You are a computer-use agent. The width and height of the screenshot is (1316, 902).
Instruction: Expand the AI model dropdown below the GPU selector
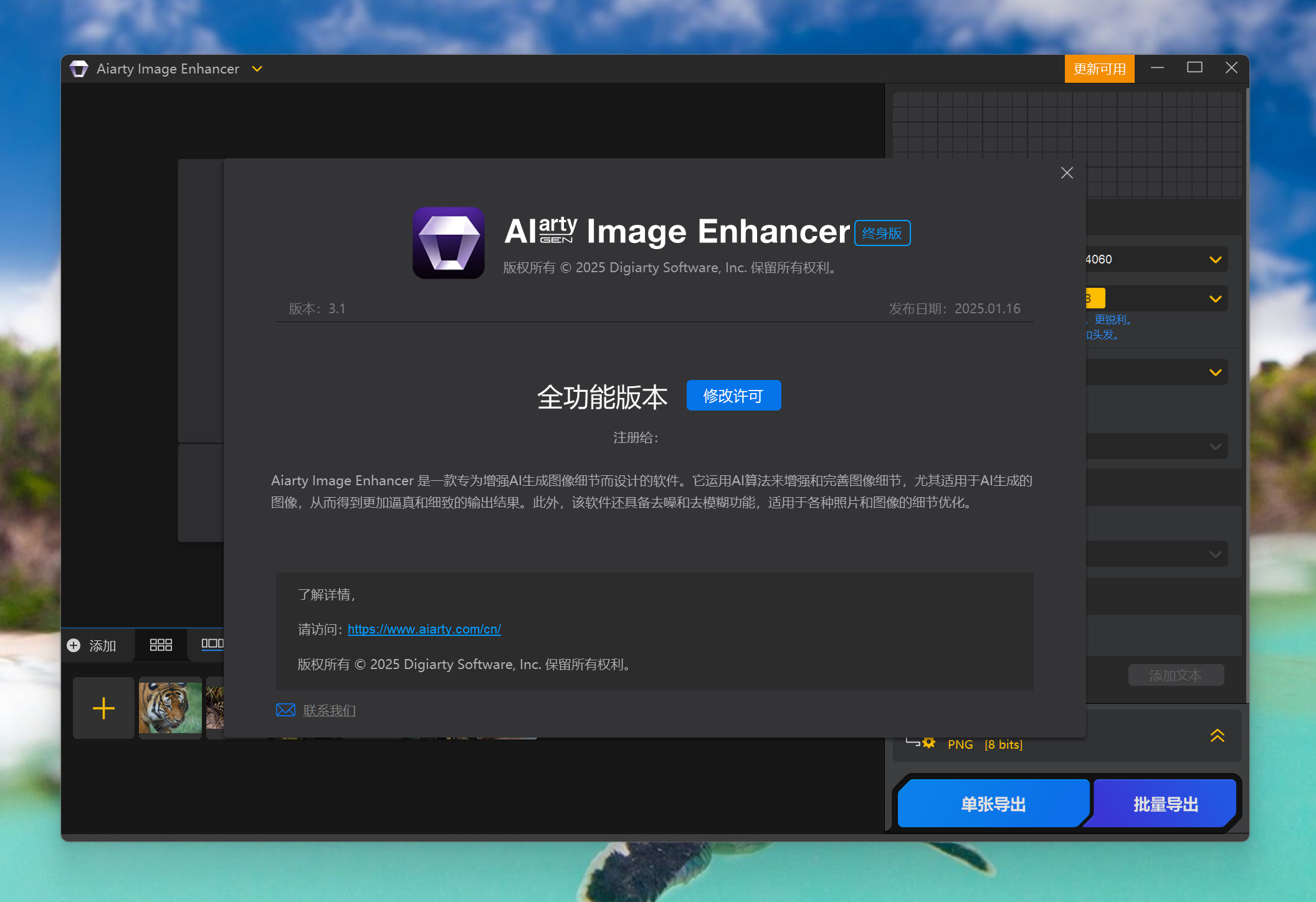click(x=1215, y=299)
